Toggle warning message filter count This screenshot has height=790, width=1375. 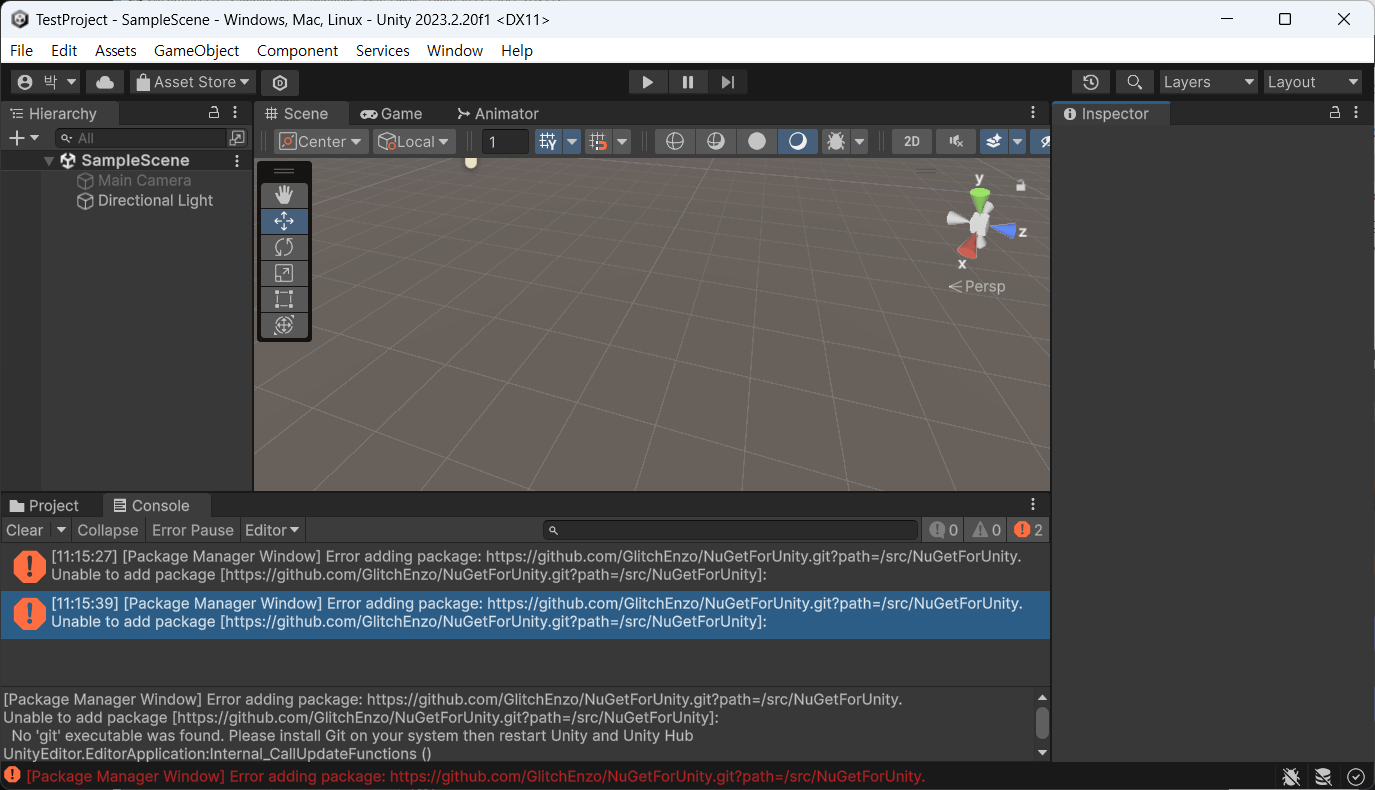[x=986, y=530]
